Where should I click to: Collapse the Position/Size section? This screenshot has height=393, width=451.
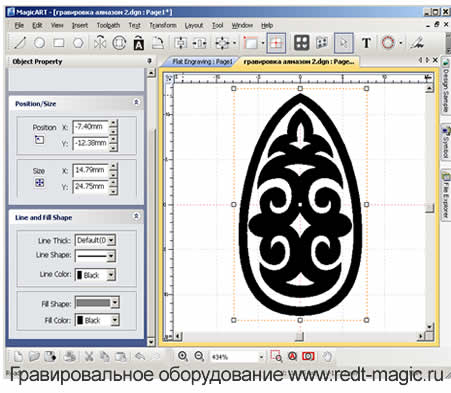[136, 102]
